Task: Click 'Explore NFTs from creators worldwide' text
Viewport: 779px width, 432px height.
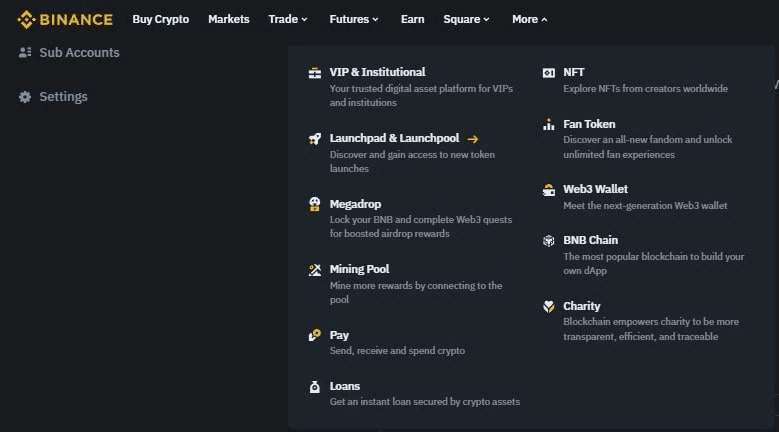Action: coord(645,88)
